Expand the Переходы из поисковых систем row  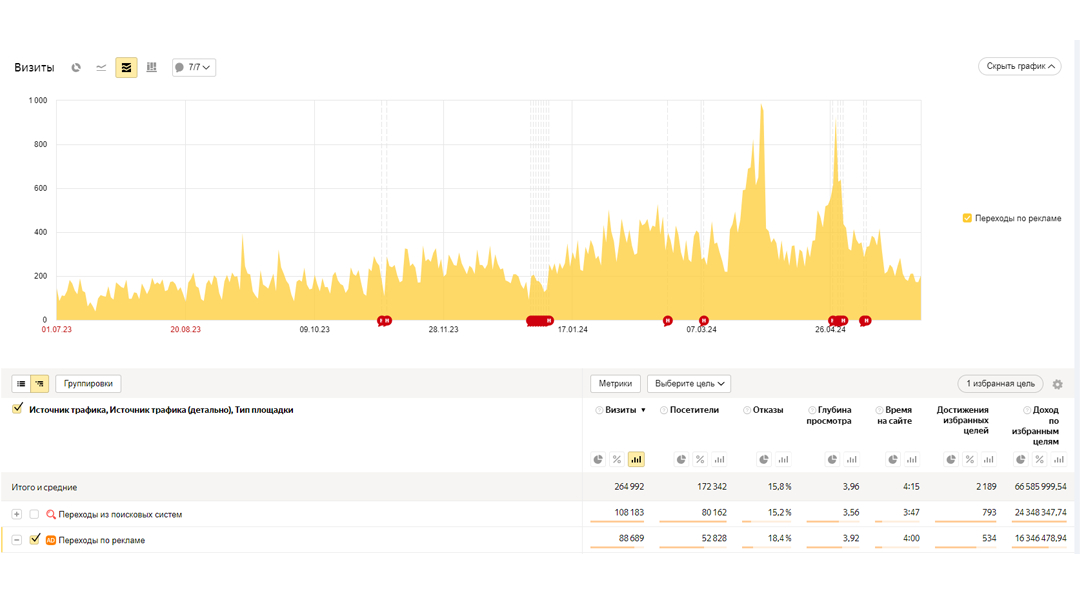click(x=17, y=514)
